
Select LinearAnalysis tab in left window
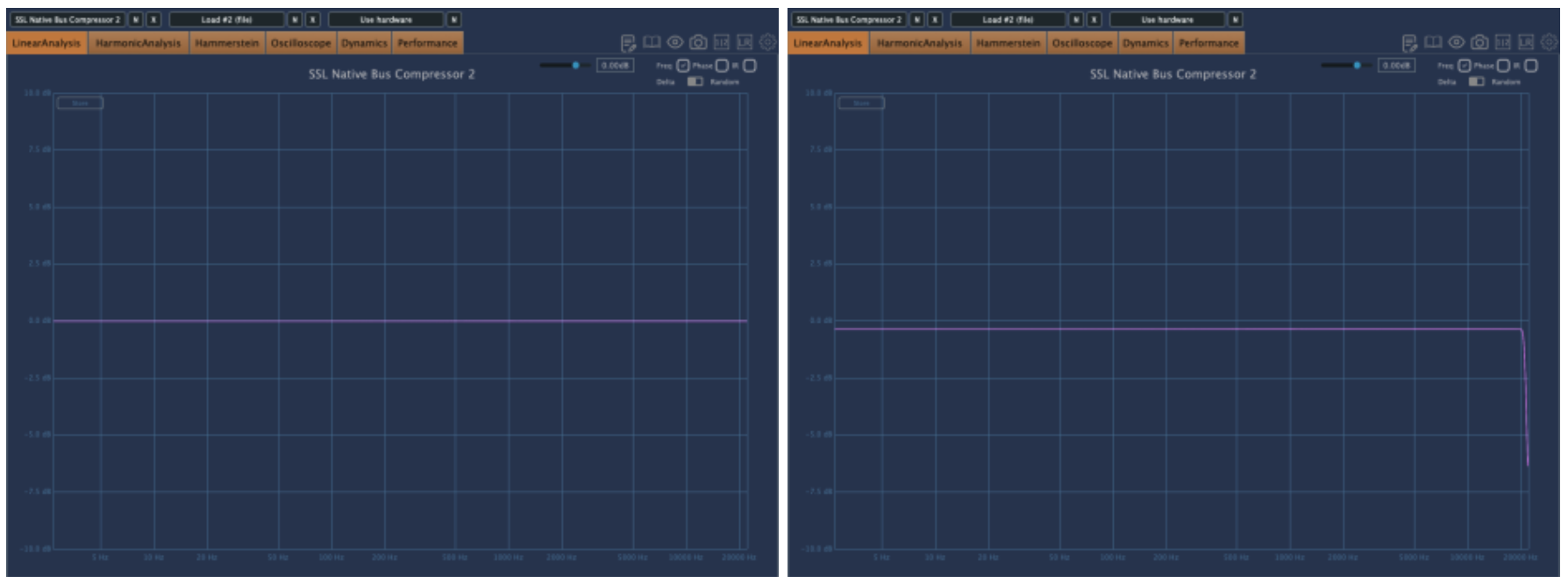pos(46,43)
